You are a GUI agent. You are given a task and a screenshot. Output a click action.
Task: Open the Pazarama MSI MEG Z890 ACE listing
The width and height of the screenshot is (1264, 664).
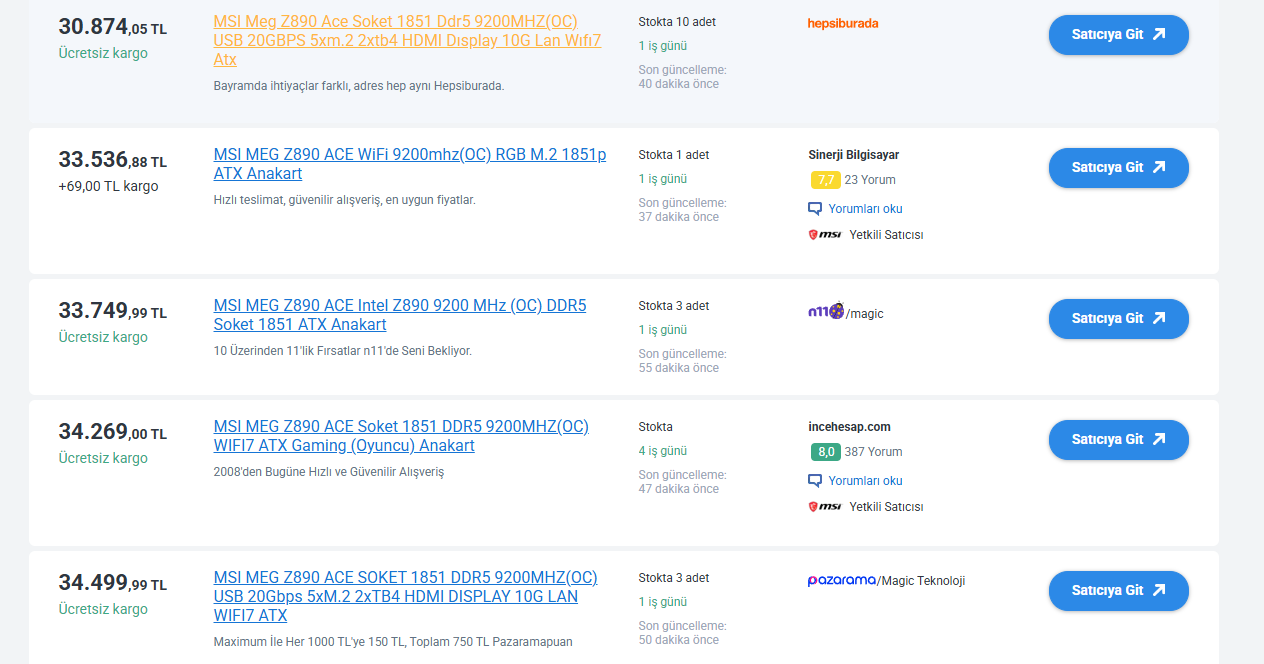click(x=405, y=597)
